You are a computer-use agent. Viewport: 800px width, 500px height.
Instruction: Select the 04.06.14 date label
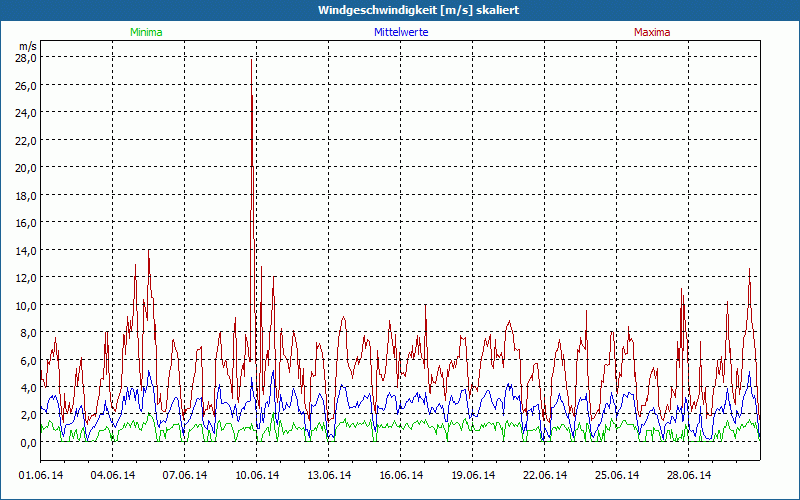tap(113, 475)
